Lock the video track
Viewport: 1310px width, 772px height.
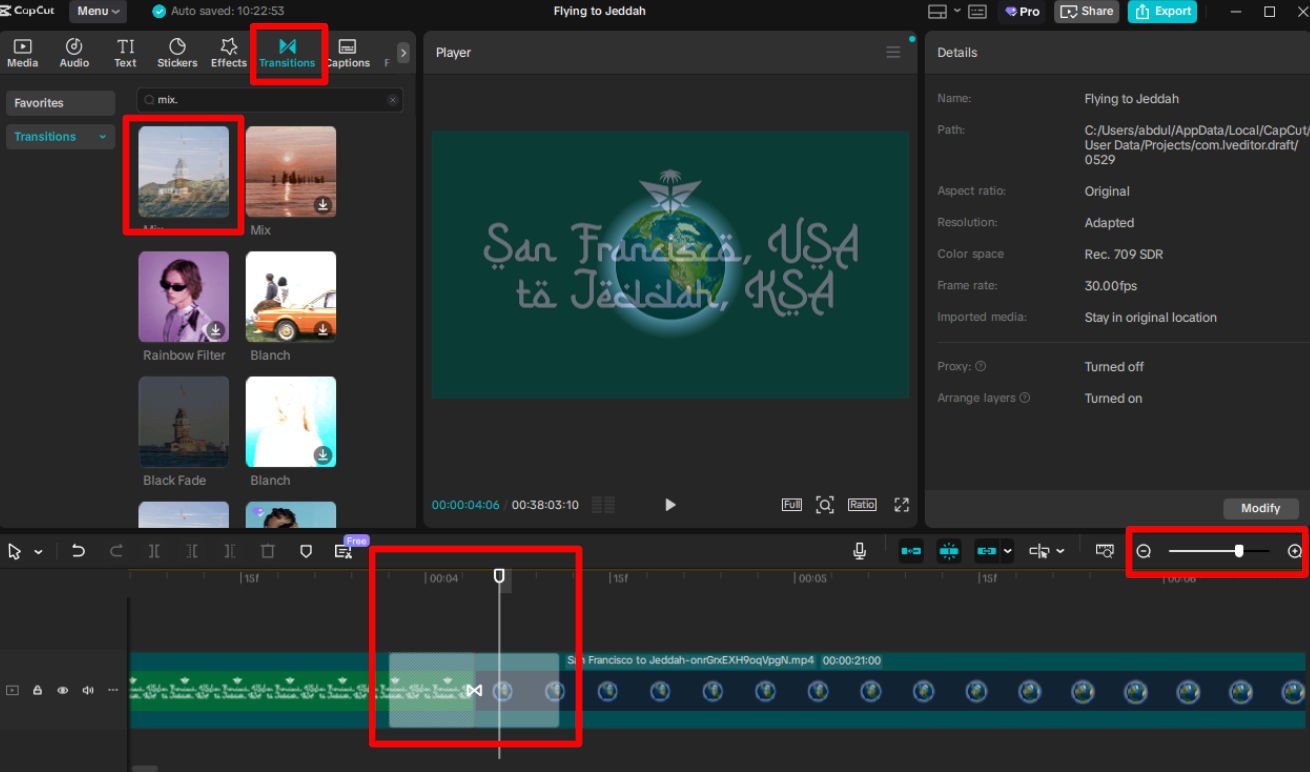click(37, 690)
